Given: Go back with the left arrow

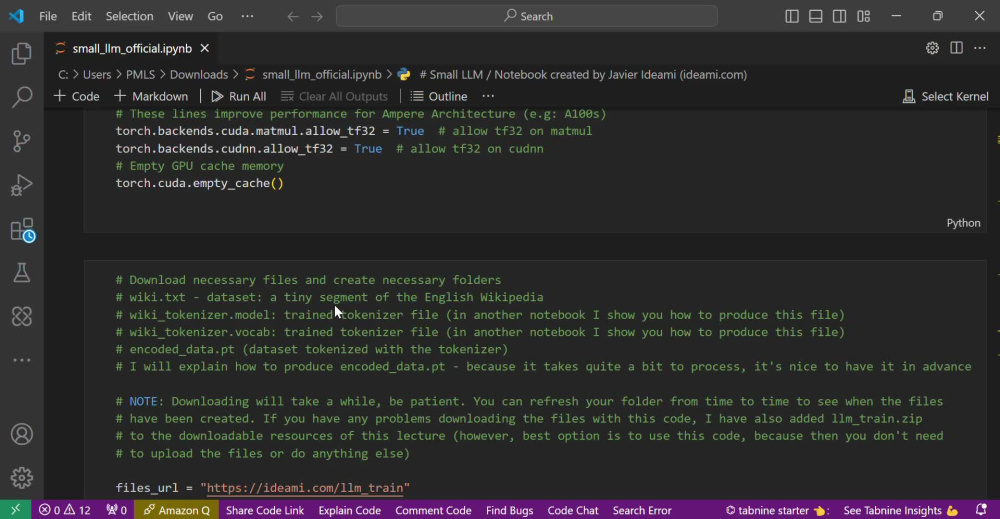Looking at the screenshot, I should point(293,17).
